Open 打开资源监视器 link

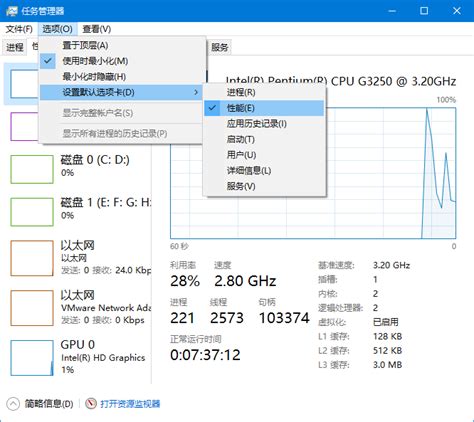pos(130,404)
